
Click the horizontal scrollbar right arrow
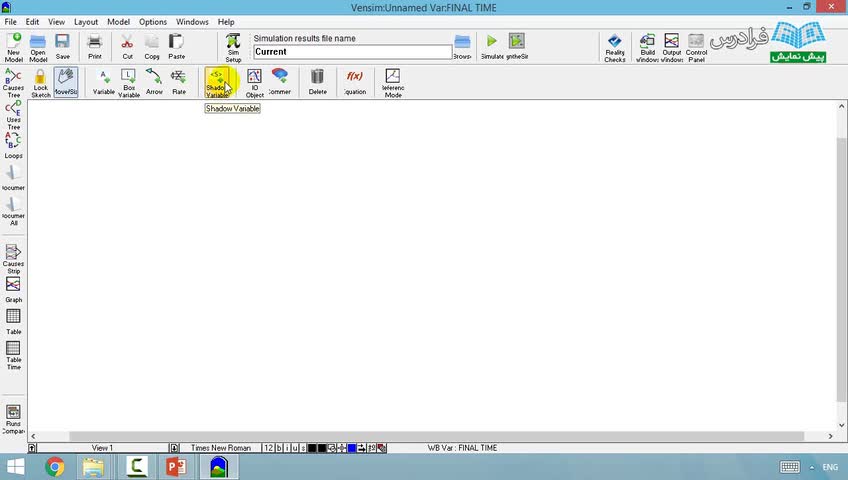coord(831,436)
